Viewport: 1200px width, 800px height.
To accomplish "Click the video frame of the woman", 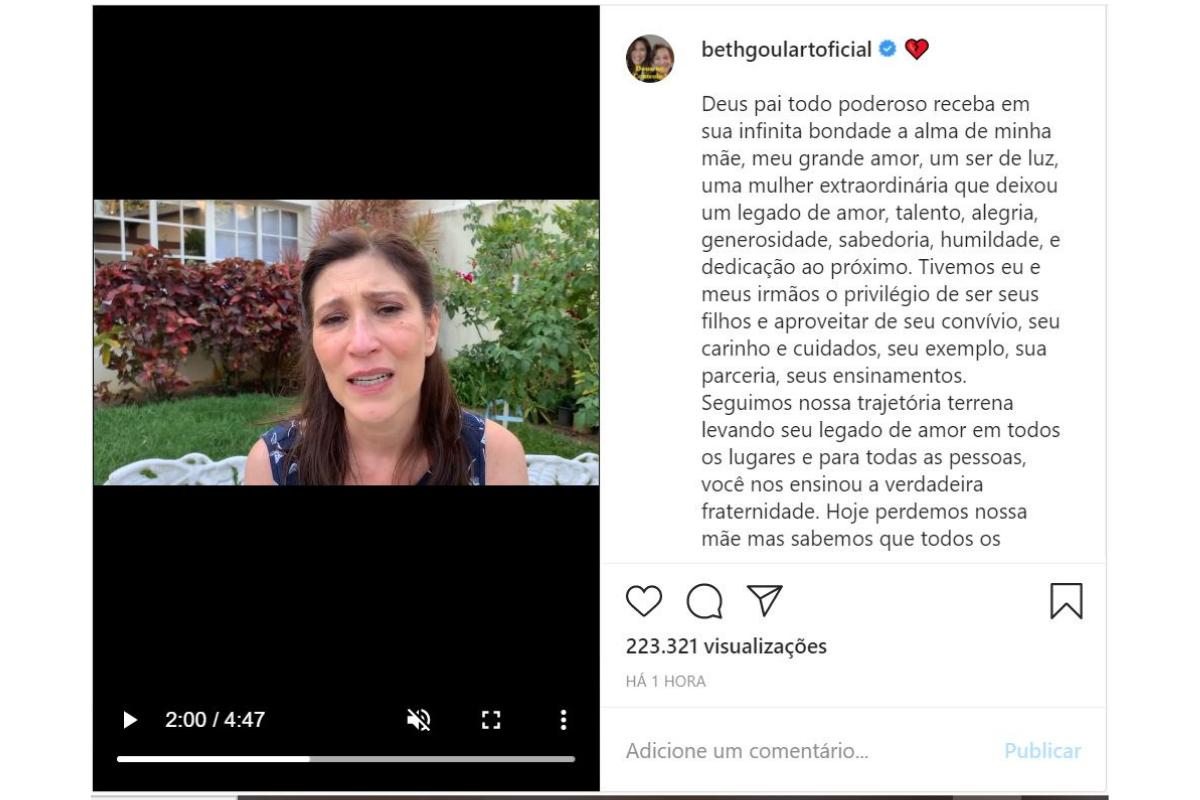I will pyautogui.click(x=346, y=342).
